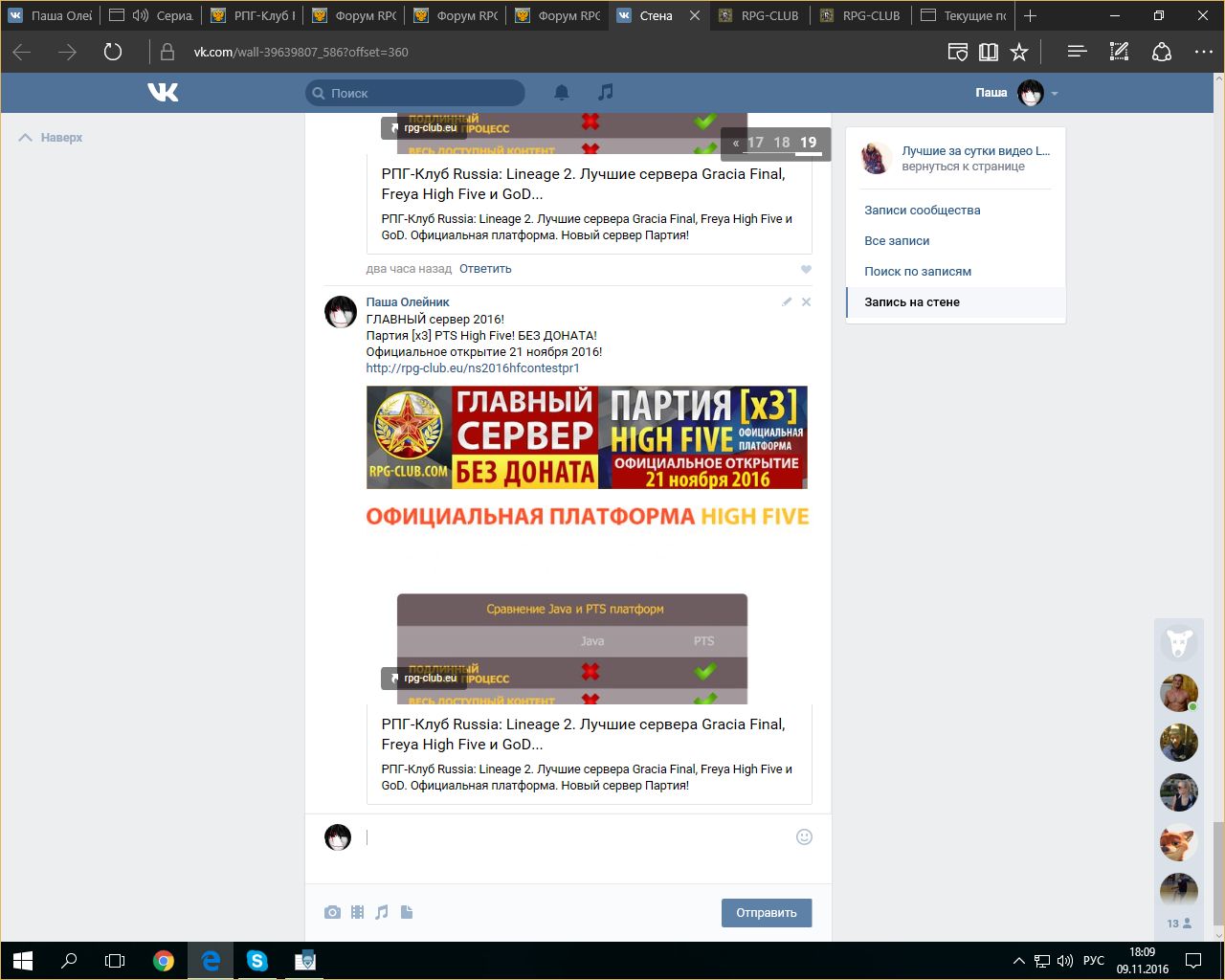Image resolution: width=1225 pixels, height=980 pixels.
Task: Select Запись на стене menu item
Action: click(x=955, y=301)
